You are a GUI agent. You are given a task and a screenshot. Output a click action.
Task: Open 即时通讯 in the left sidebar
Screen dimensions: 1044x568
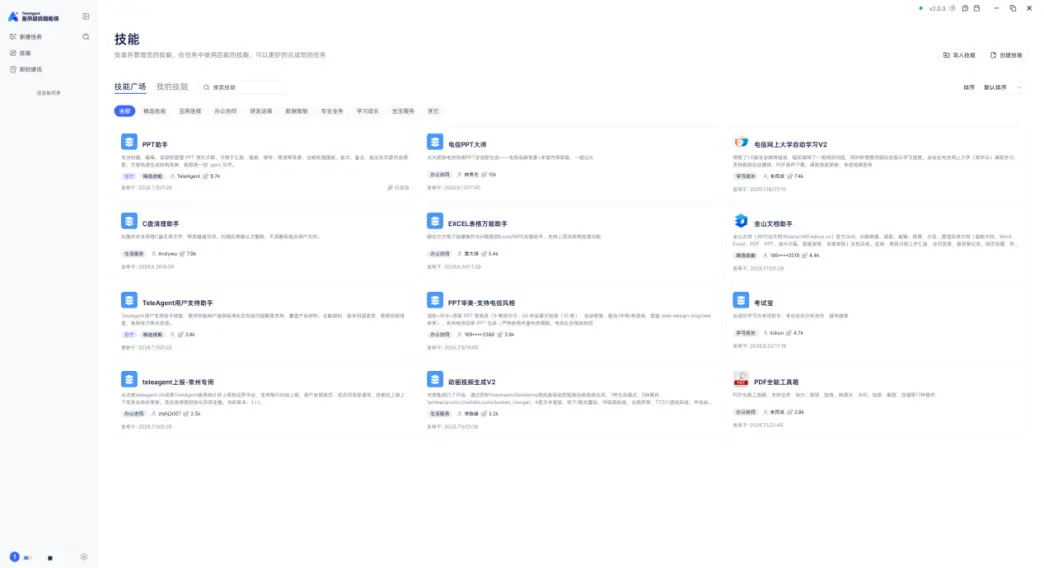pyautogui.click(x=31, y=69)
